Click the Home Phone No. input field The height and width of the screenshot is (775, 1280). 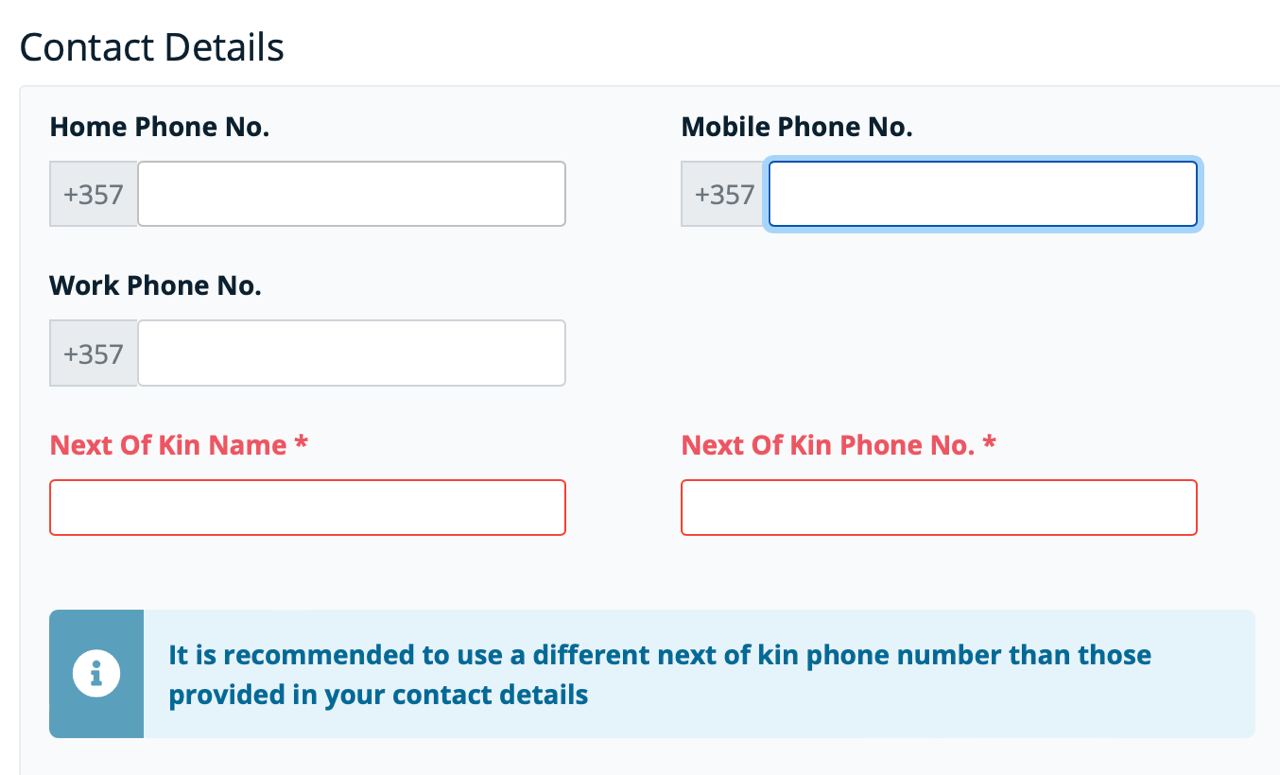pyautogui.click(x=351, y=194)
